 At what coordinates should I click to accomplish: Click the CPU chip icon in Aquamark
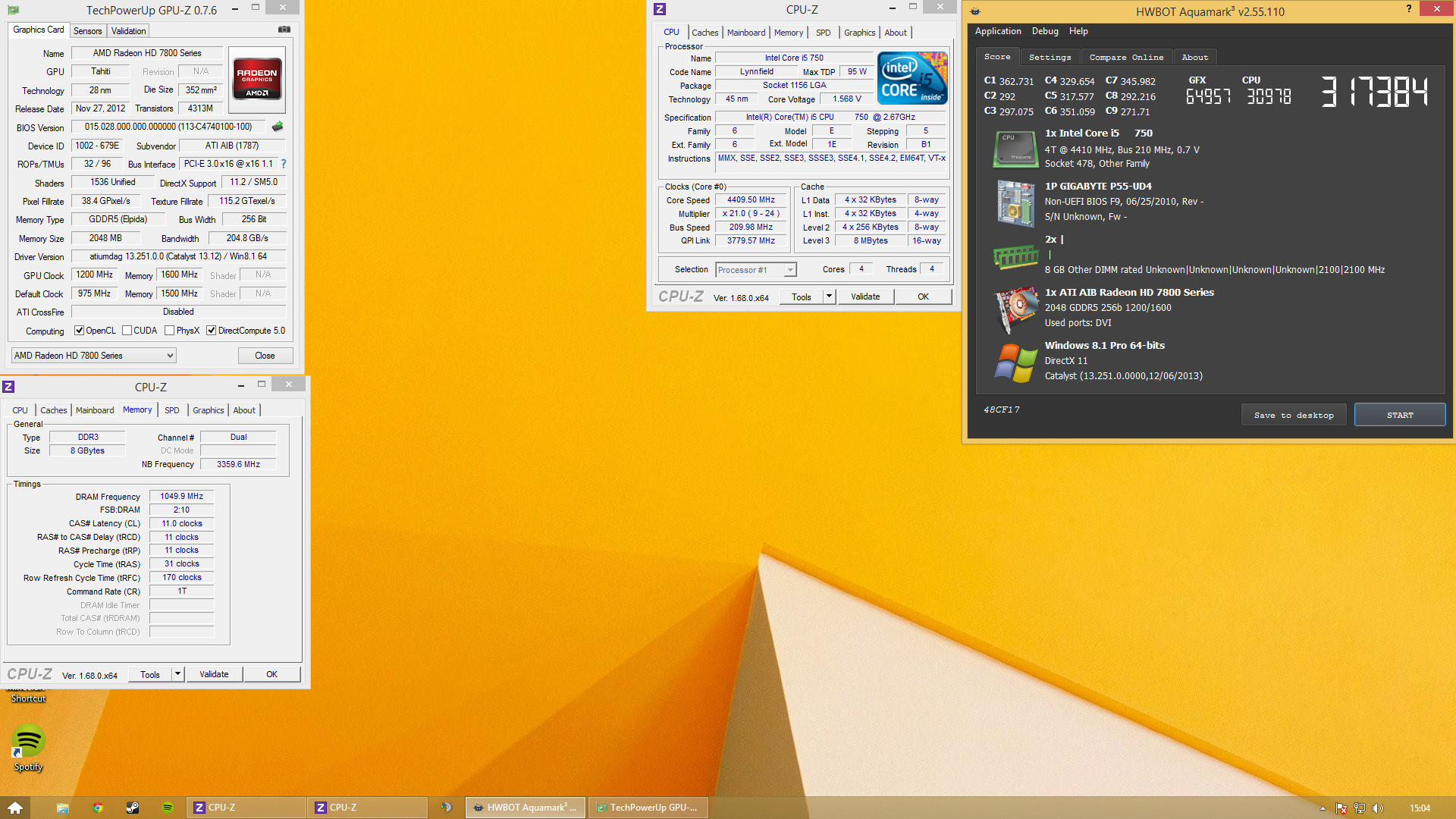tap(1015, 149)
